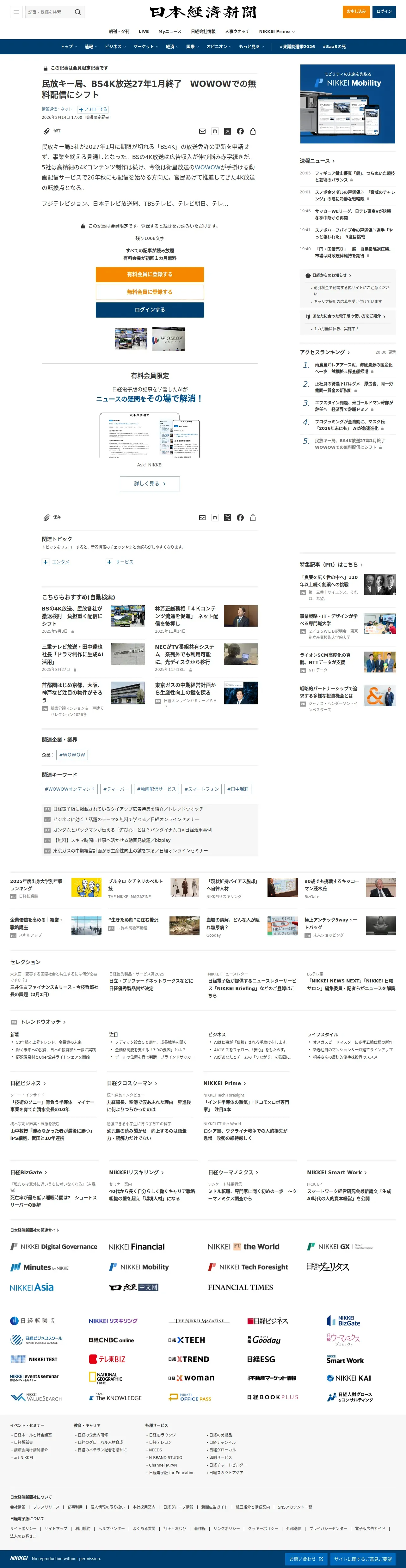Share to note using the lower 'n' icon

coord(215,517)
